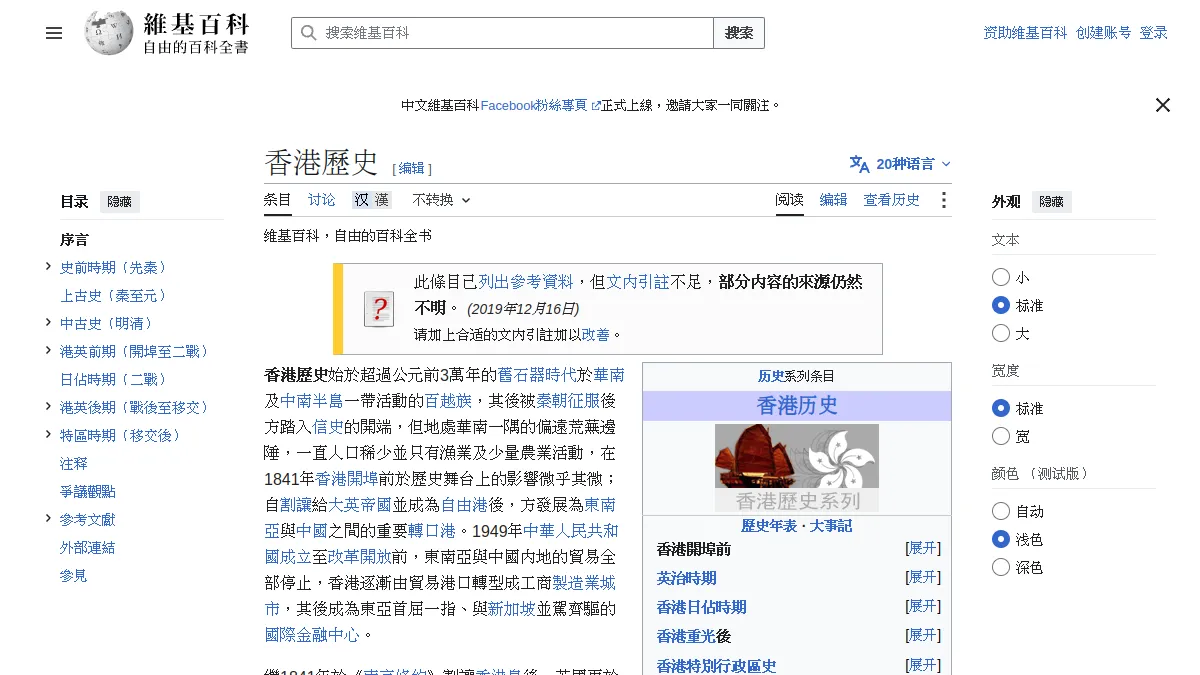Open the 大英帝國 article link

[360, 505]
